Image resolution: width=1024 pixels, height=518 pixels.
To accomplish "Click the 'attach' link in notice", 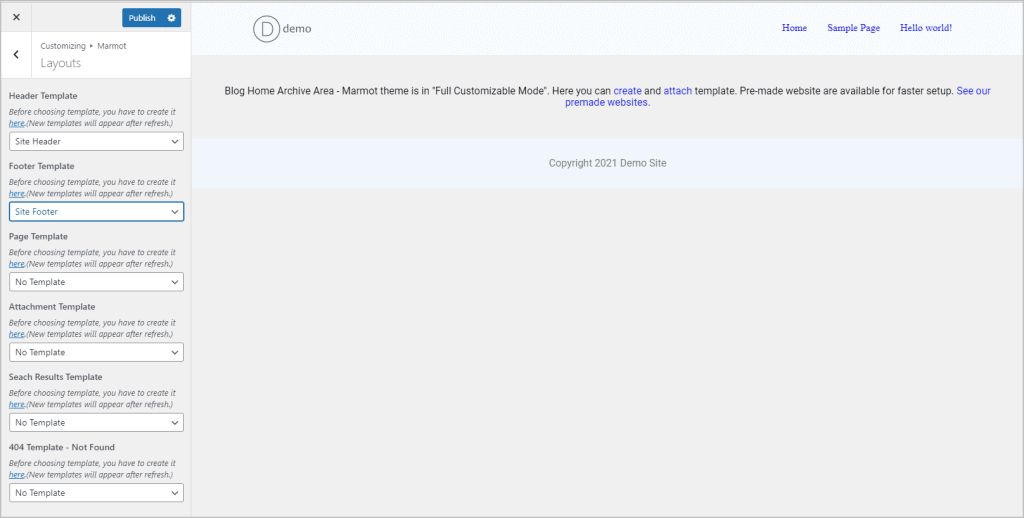I will (x=677, y=91).
